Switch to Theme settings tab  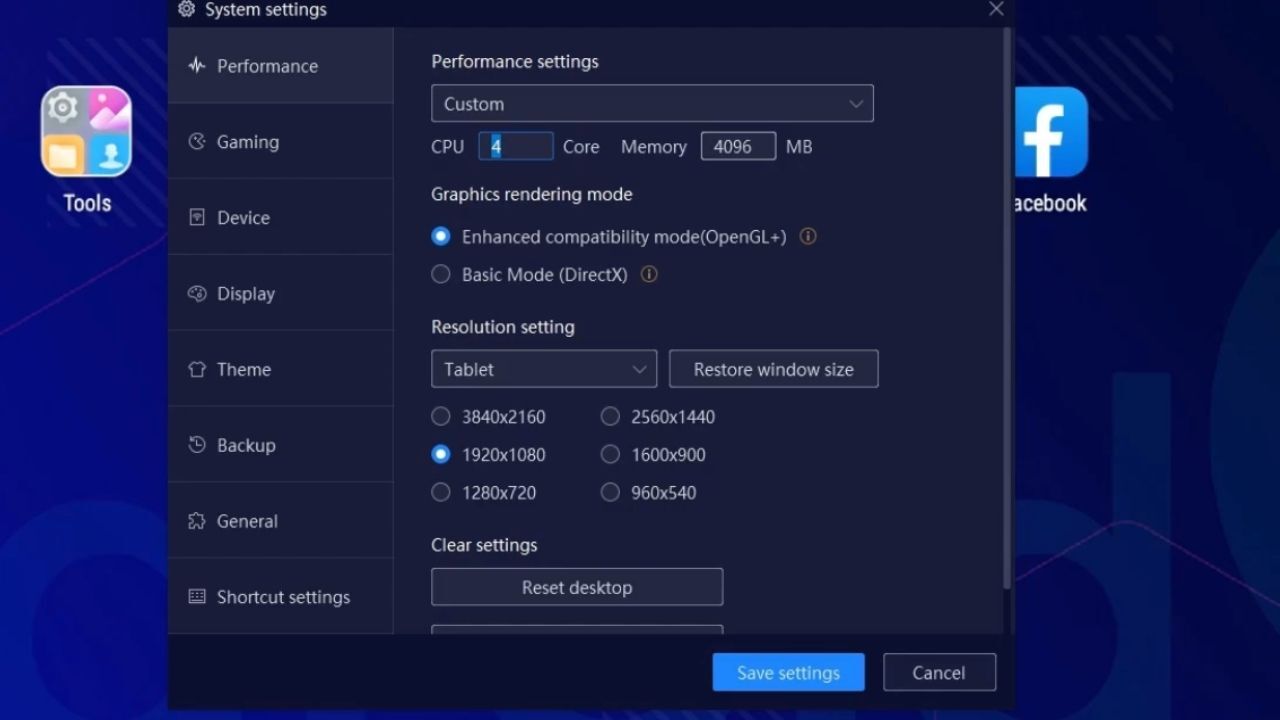pos(281,370)
